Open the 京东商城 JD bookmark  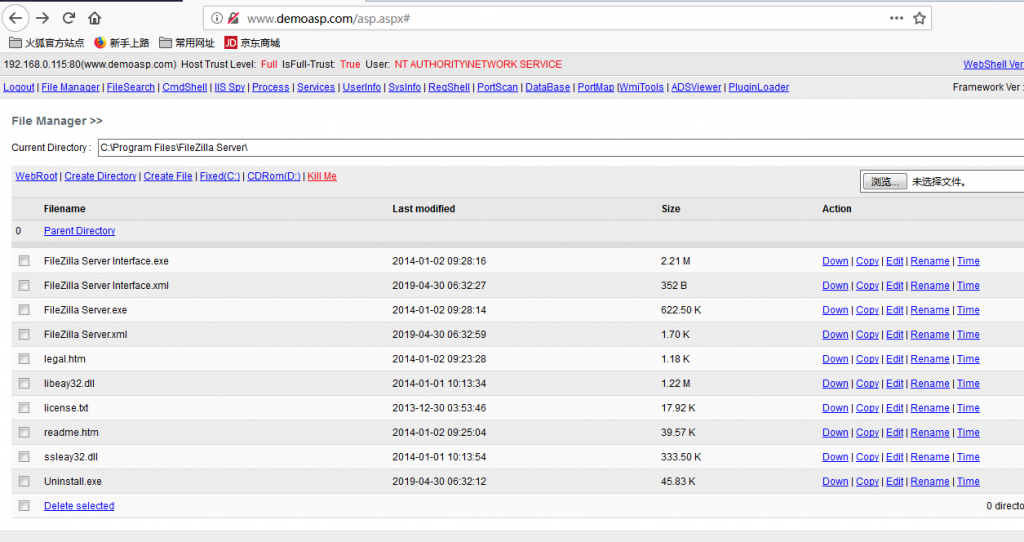pyautogui.click(x=252, y=43)
